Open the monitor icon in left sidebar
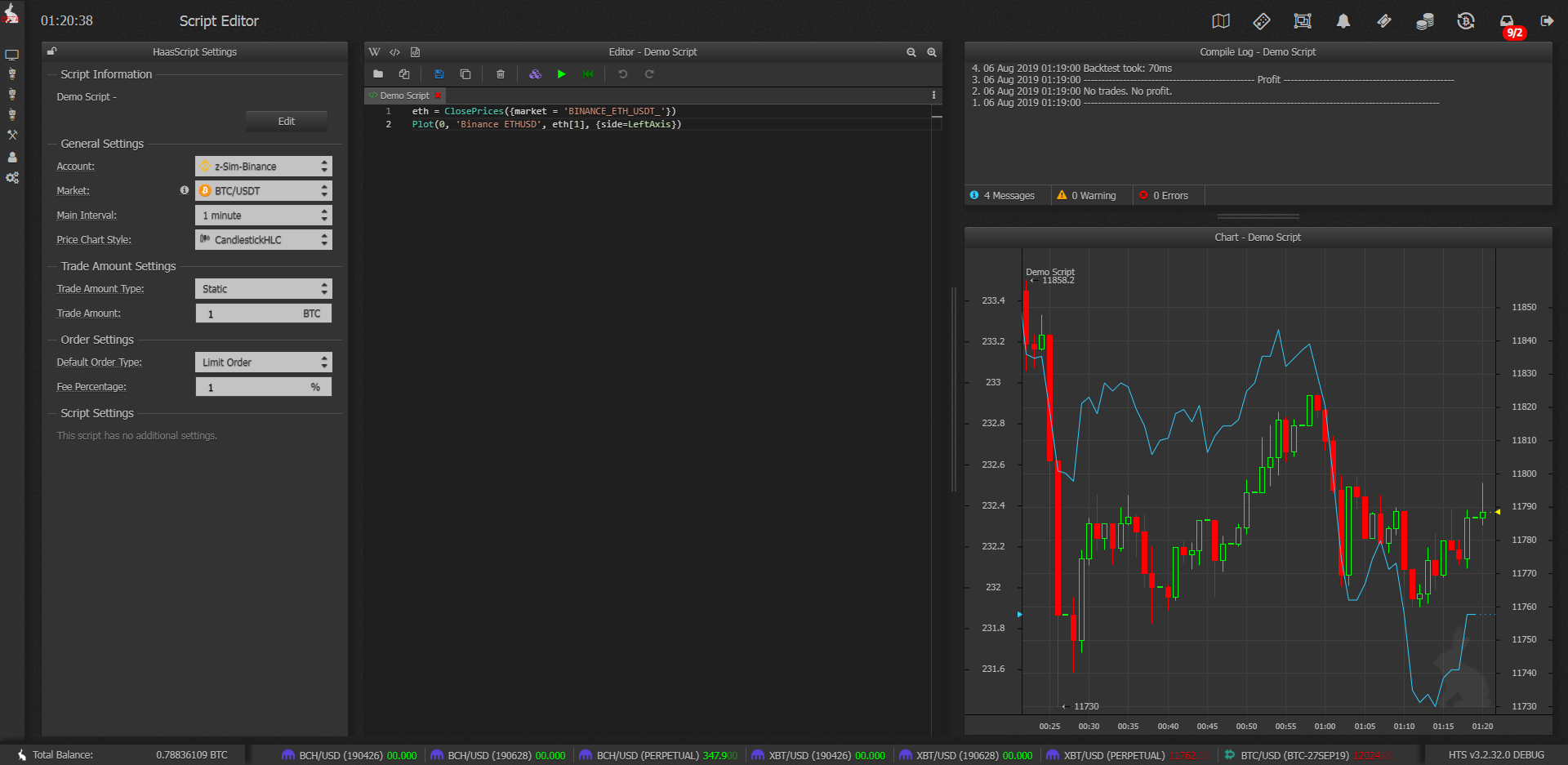This screenshot has width=1568, height=765. (x=12, y=55)
